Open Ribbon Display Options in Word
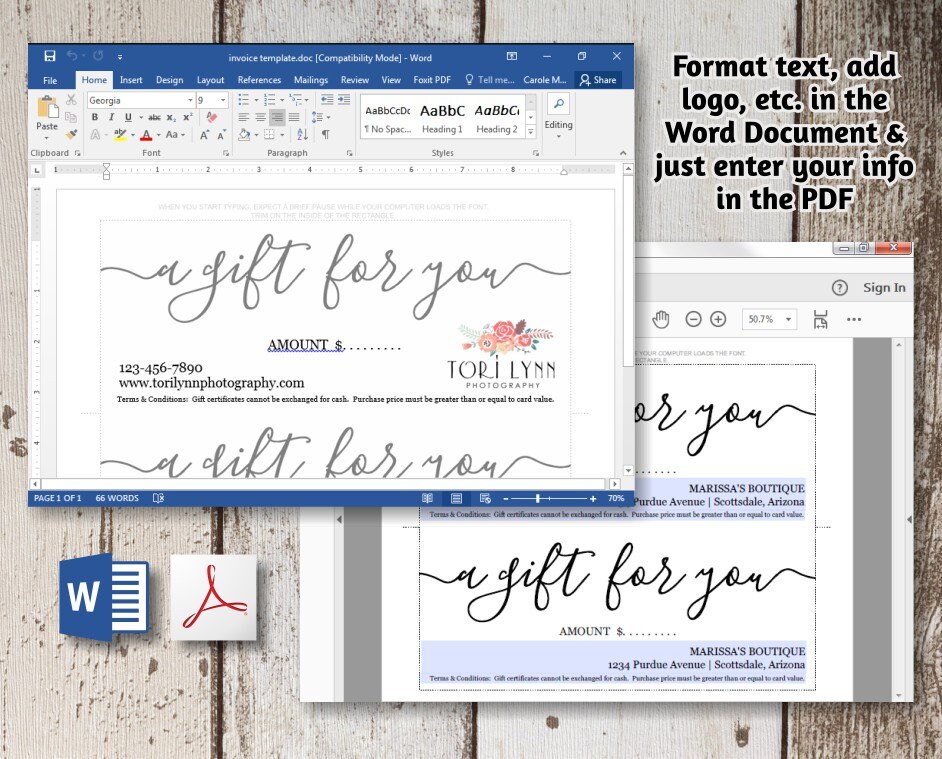 click(x=512, y=56)
